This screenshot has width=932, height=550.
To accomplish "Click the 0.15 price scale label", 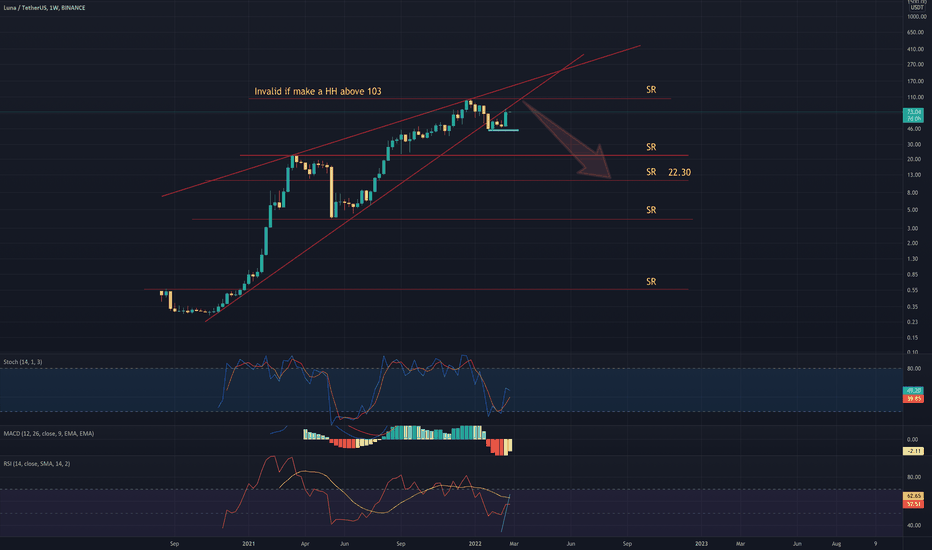I will coord(914,337).
